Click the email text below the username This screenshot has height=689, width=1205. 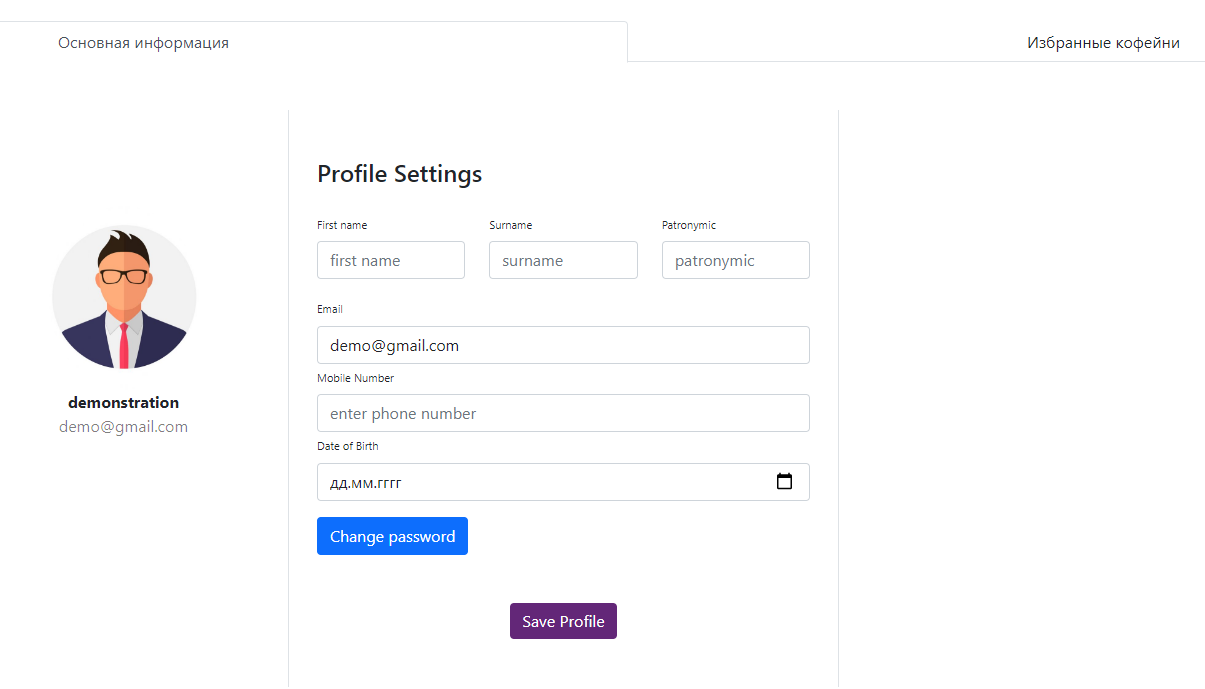point(124,427)
